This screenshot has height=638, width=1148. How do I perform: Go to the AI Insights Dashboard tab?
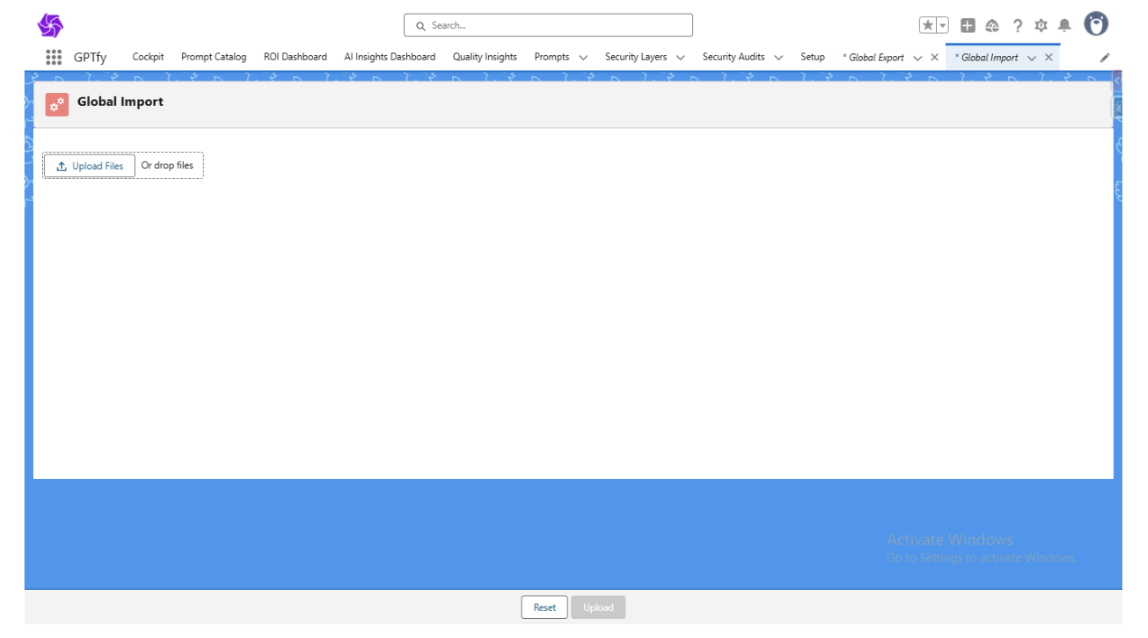tap(389, 57)
